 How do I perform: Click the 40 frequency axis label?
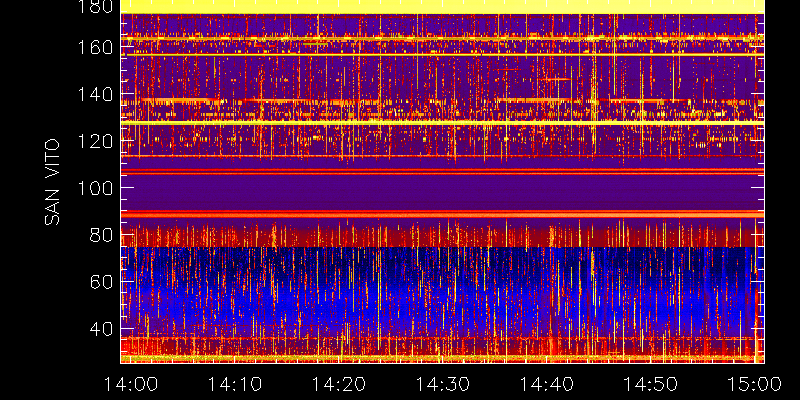[101, 329]
